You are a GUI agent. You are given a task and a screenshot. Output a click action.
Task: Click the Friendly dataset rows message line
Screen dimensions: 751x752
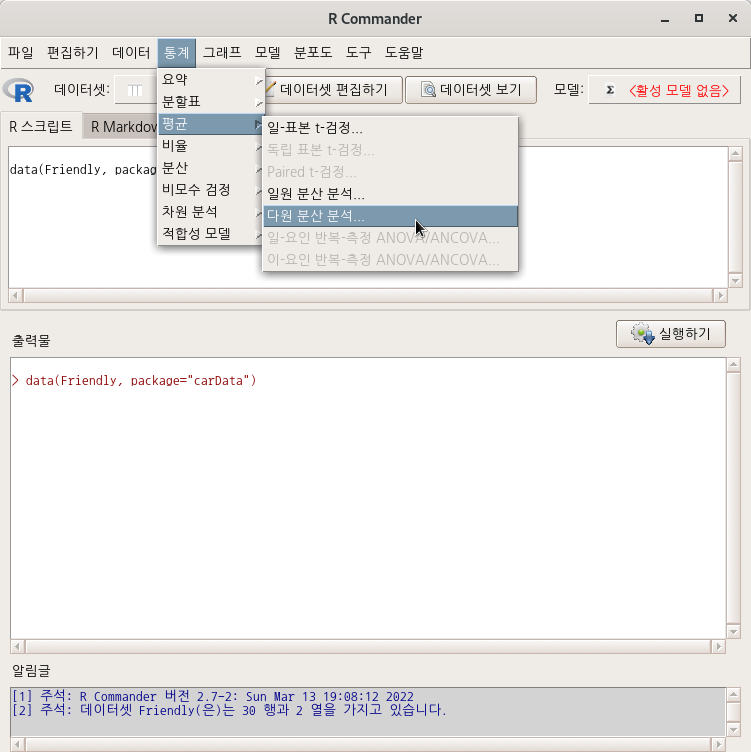click(x=229, y=710)
